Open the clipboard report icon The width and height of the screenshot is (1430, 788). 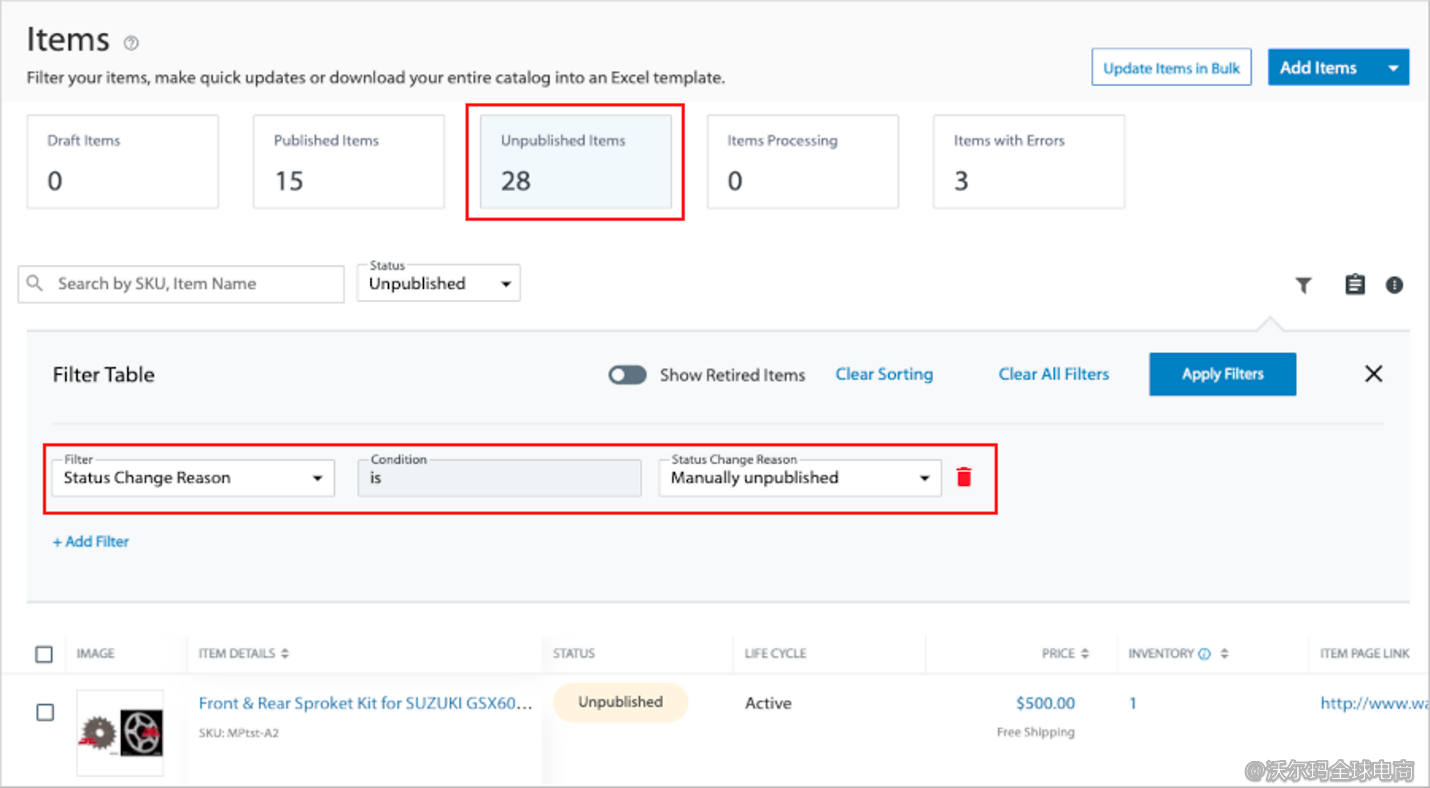point(1354,285)
